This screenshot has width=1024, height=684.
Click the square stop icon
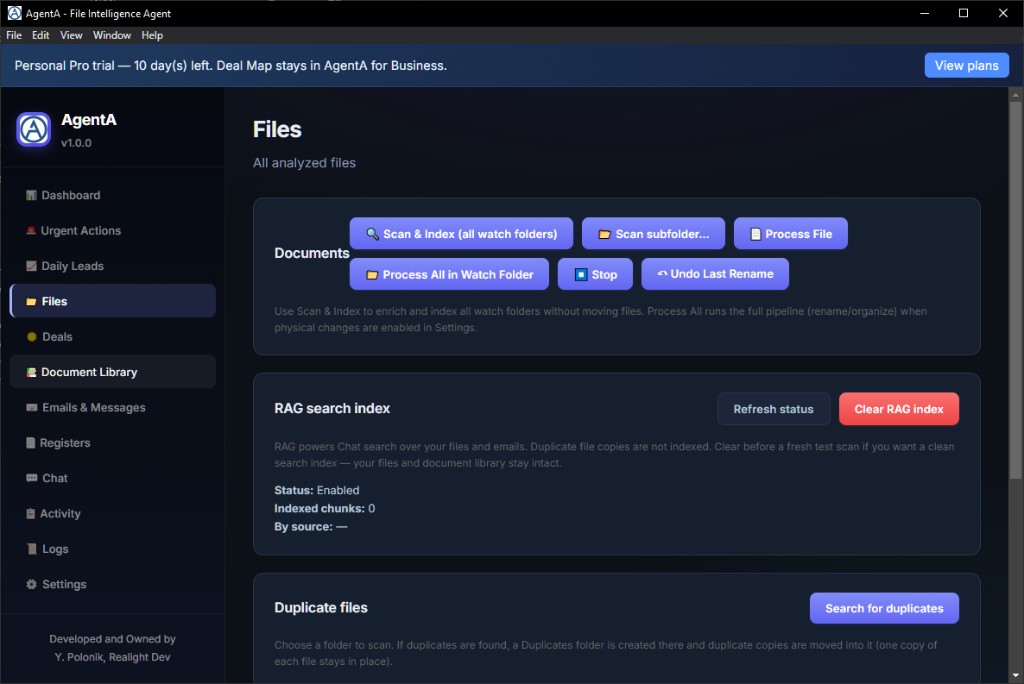(581, 274)
